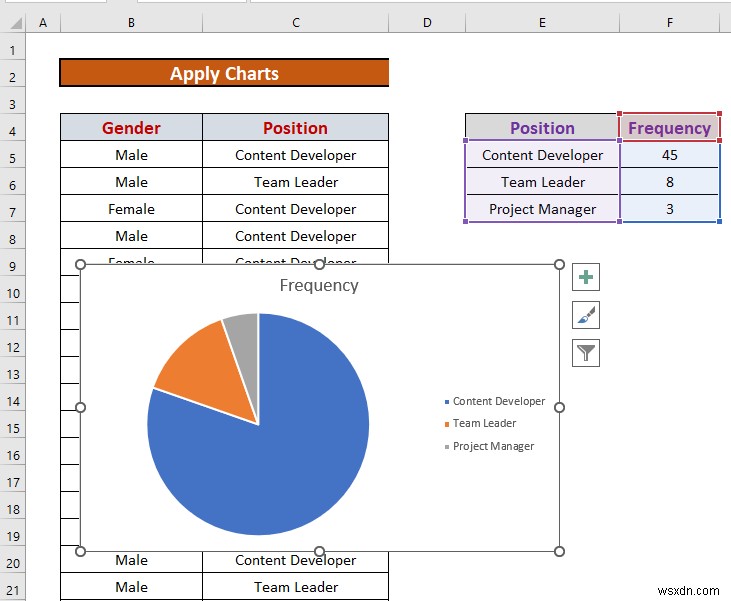
Task: Select Female cell in row 7
Action: tap(131, 209)
